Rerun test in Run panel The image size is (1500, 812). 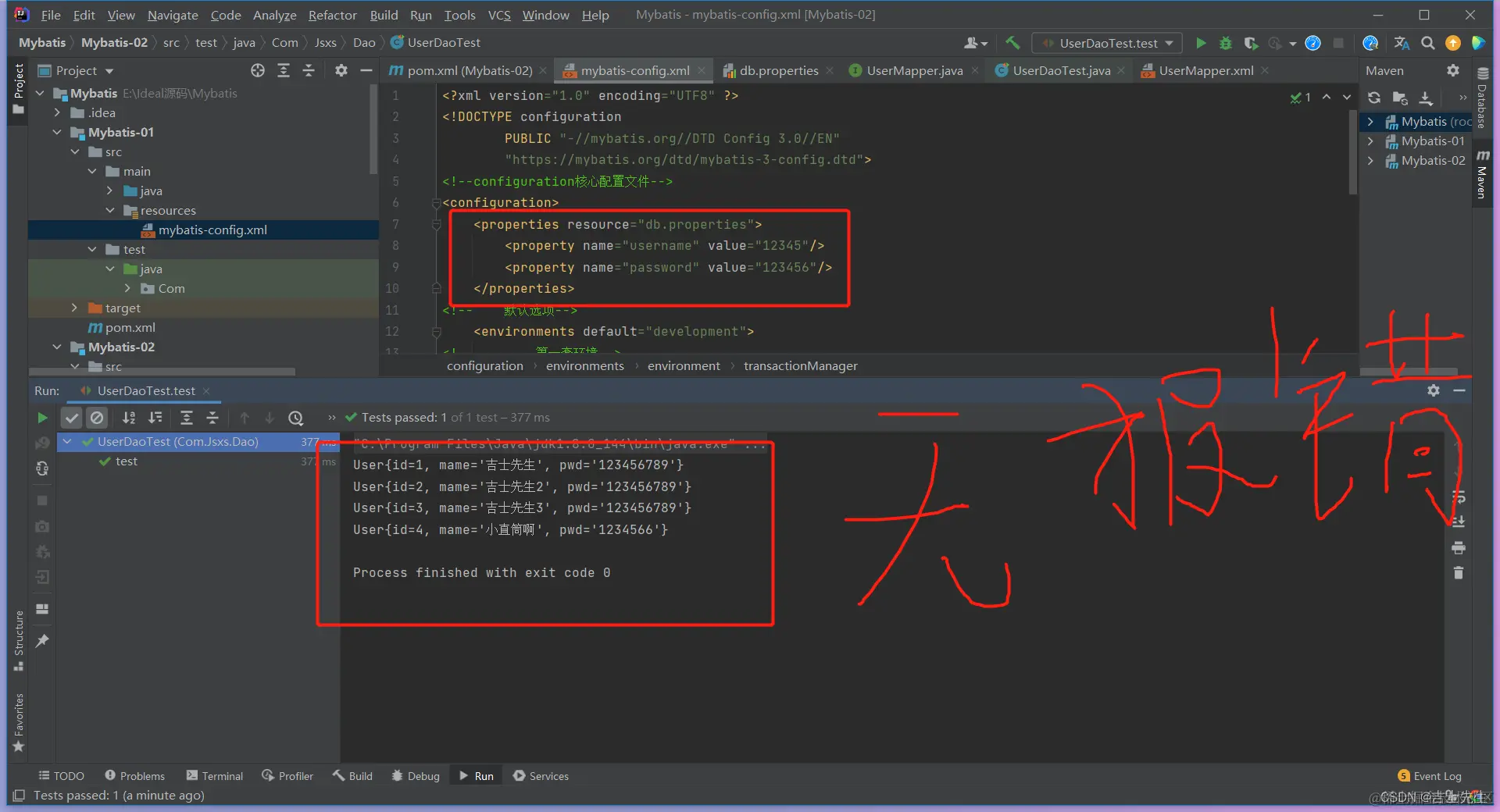[x=42, y=418]
